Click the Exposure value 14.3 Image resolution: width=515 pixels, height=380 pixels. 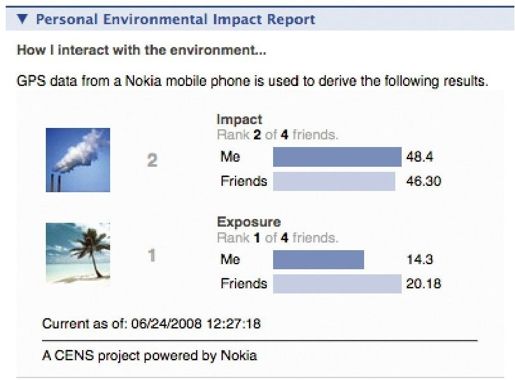[420, 259]
